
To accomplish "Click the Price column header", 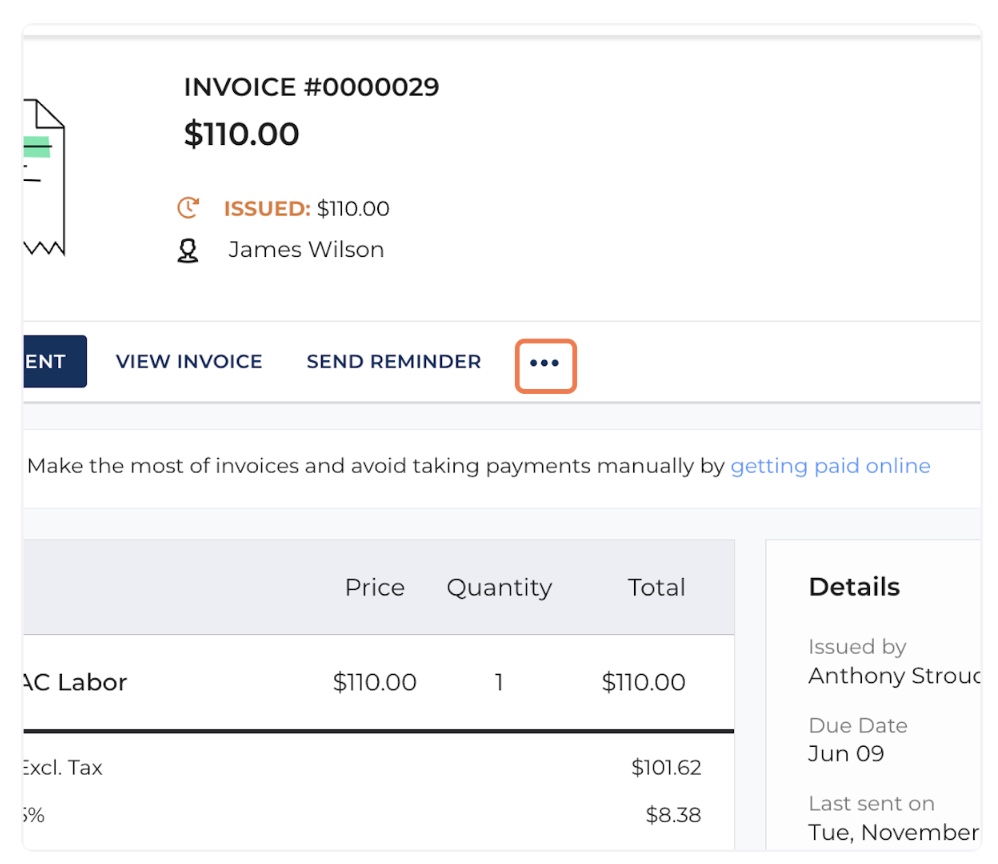I will coord(374,588).
